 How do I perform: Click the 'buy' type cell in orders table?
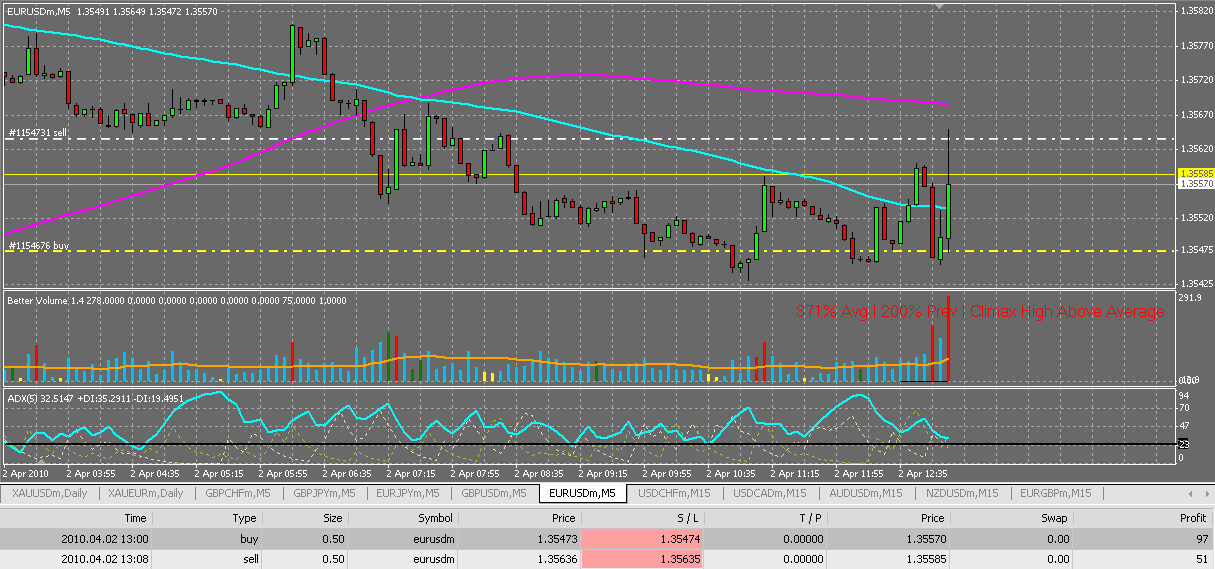[247, 539]
